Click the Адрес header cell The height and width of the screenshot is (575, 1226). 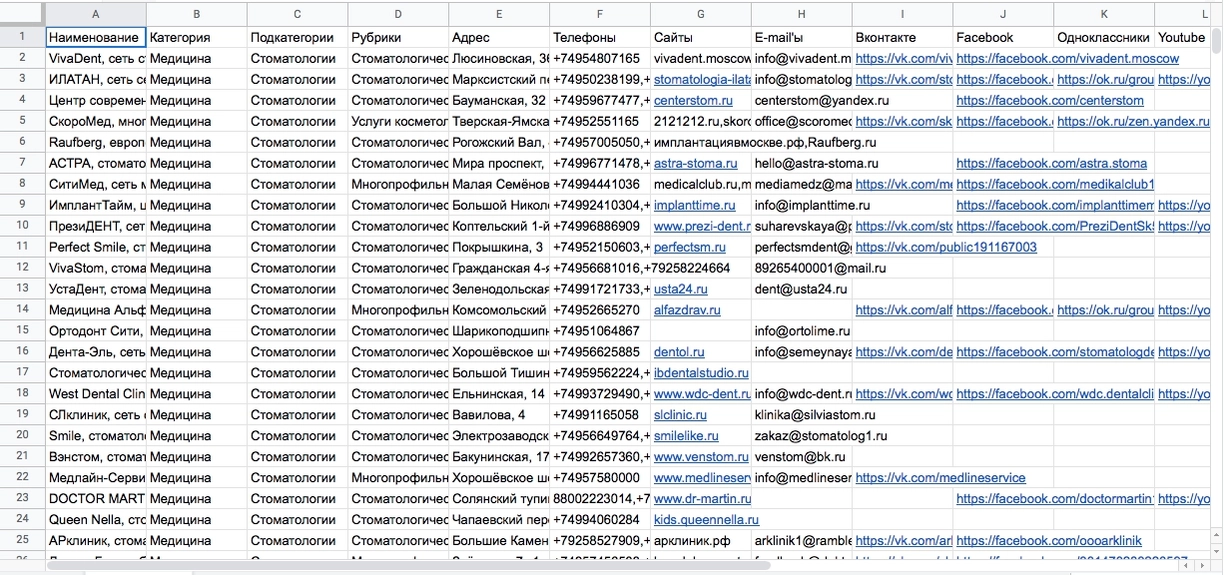[x=499, y=37]
